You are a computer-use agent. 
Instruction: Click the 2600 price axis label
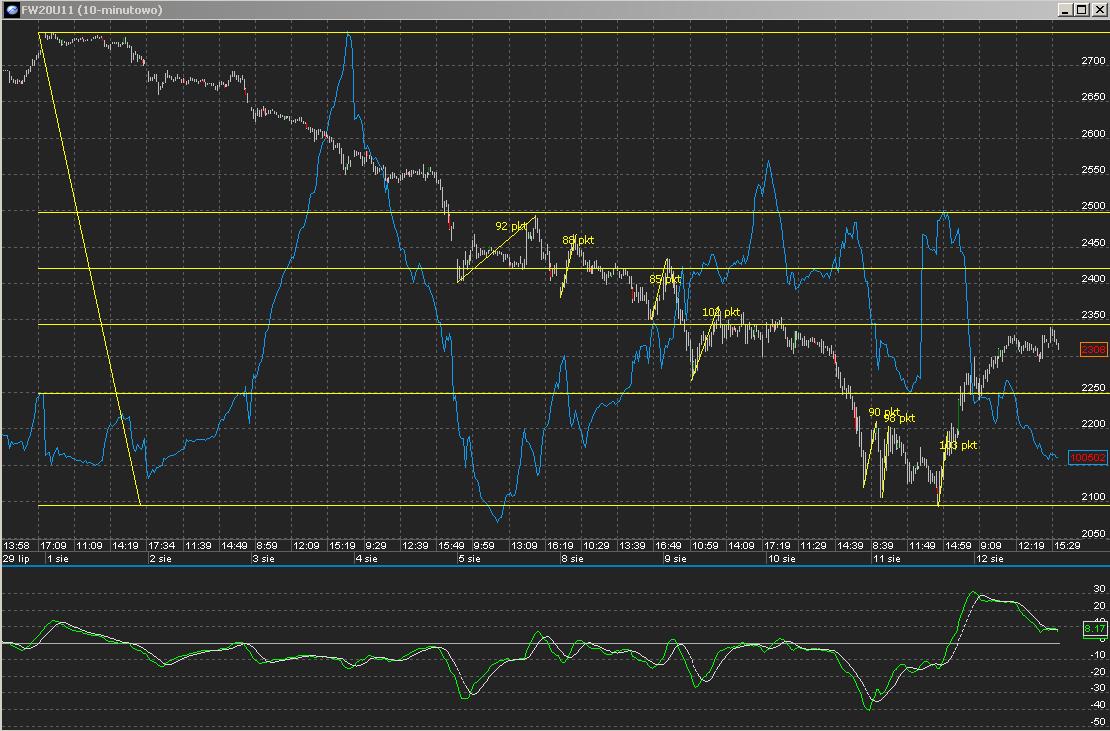pos(1094,134)
